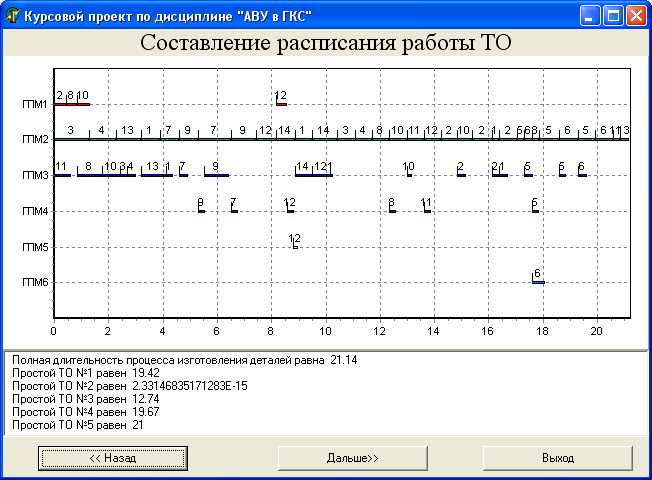Viewport: 652px width, 480px height.
Task: Select the red bar labeled 12 in ГПМ1
Action: click(281, 103)
